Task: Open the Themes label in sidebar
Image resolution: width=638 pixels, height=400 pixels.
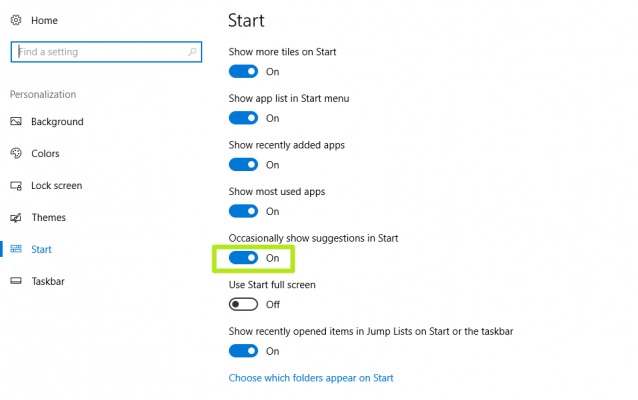Action: (48, 218)
